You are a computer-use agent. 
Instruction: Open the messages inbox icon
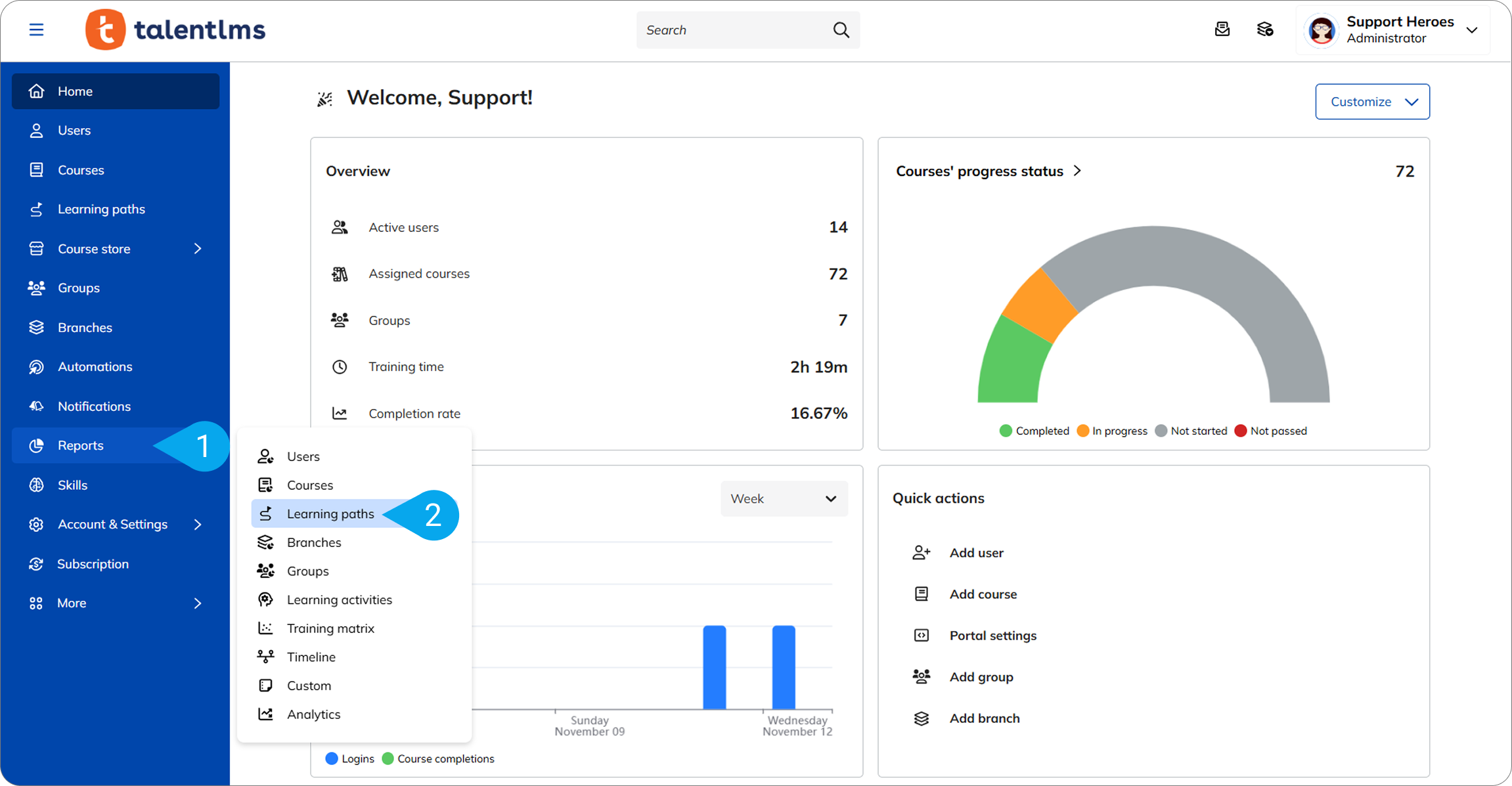coord(1222,30)
